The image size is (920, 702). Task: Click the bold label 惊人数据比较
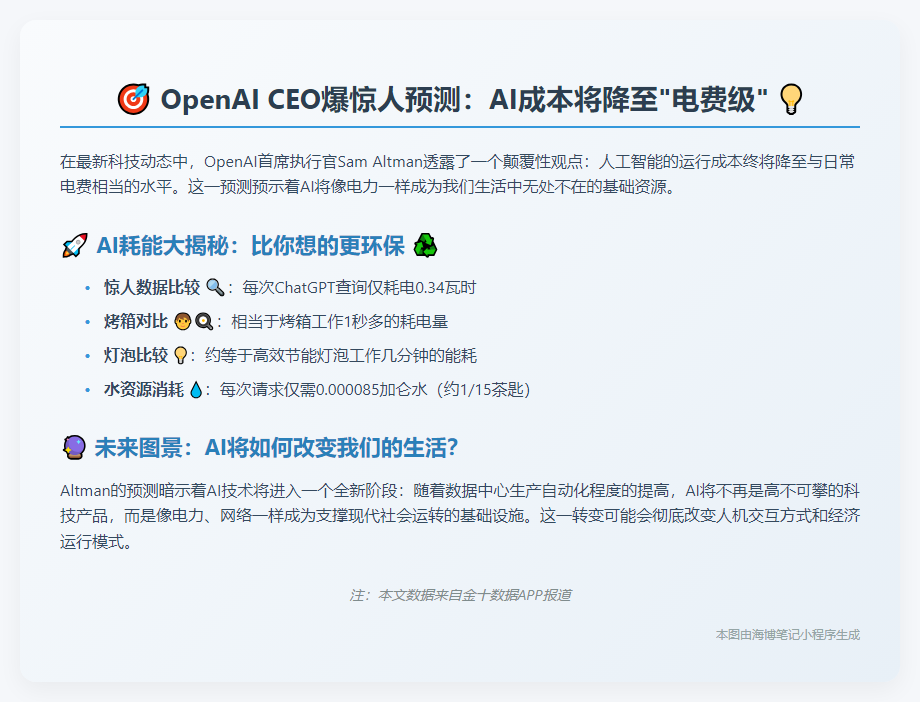[152, 288]
